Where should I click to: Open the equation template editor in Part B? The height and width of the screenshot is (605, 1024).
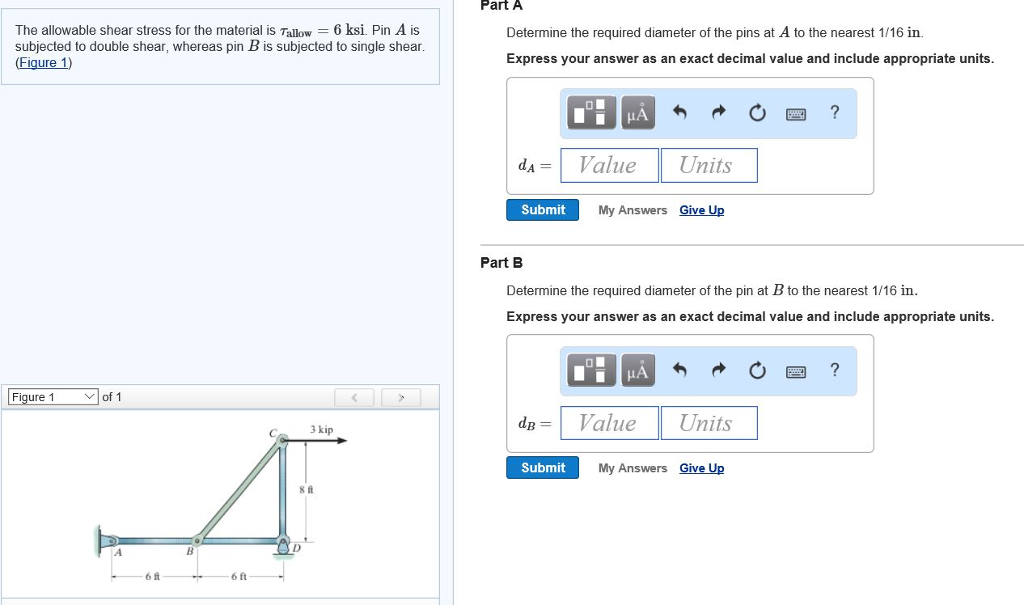592,371
